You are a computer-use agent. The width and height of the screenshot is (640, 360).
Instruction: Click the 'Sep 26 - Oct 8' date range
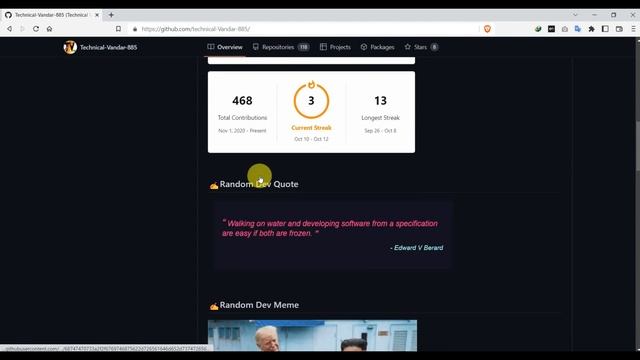[380, 131]
